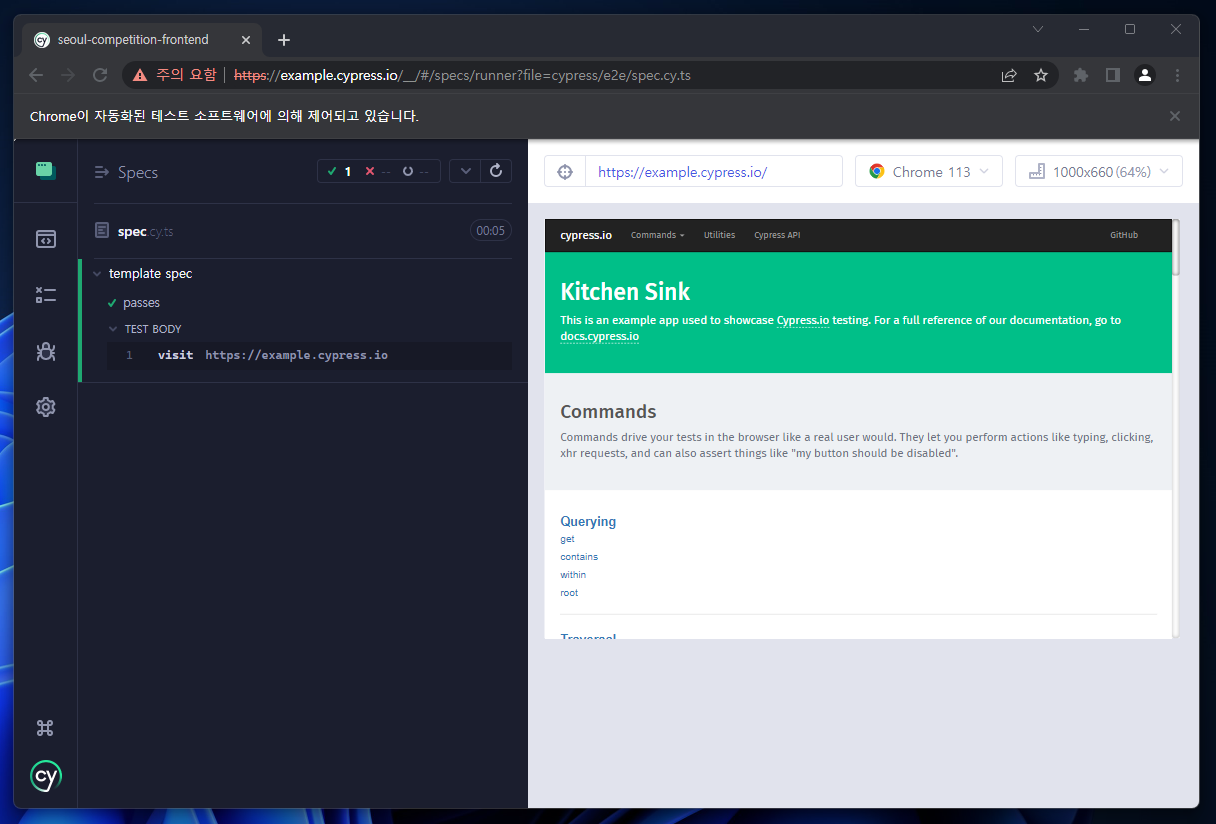This screenshot has width=1216, height=824.
Task: Click the preview page vertical scrollbar
Action: (1175, 247)
